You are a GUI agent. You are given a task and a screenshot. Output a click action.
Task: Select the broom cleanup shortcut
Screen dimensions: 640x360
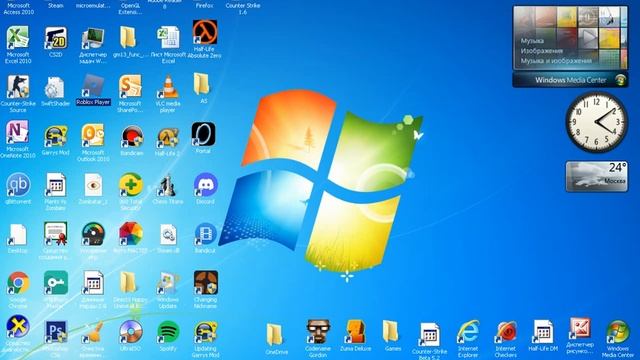coord(93,333)
